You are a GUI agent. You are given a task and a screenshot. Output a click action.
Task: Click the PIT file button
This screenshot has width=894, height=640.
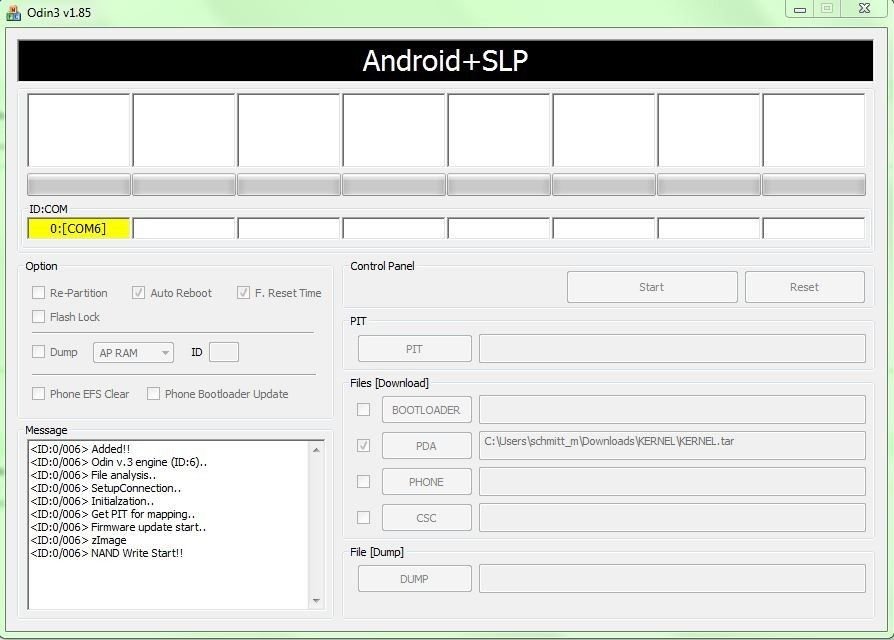tap(415, 349)
